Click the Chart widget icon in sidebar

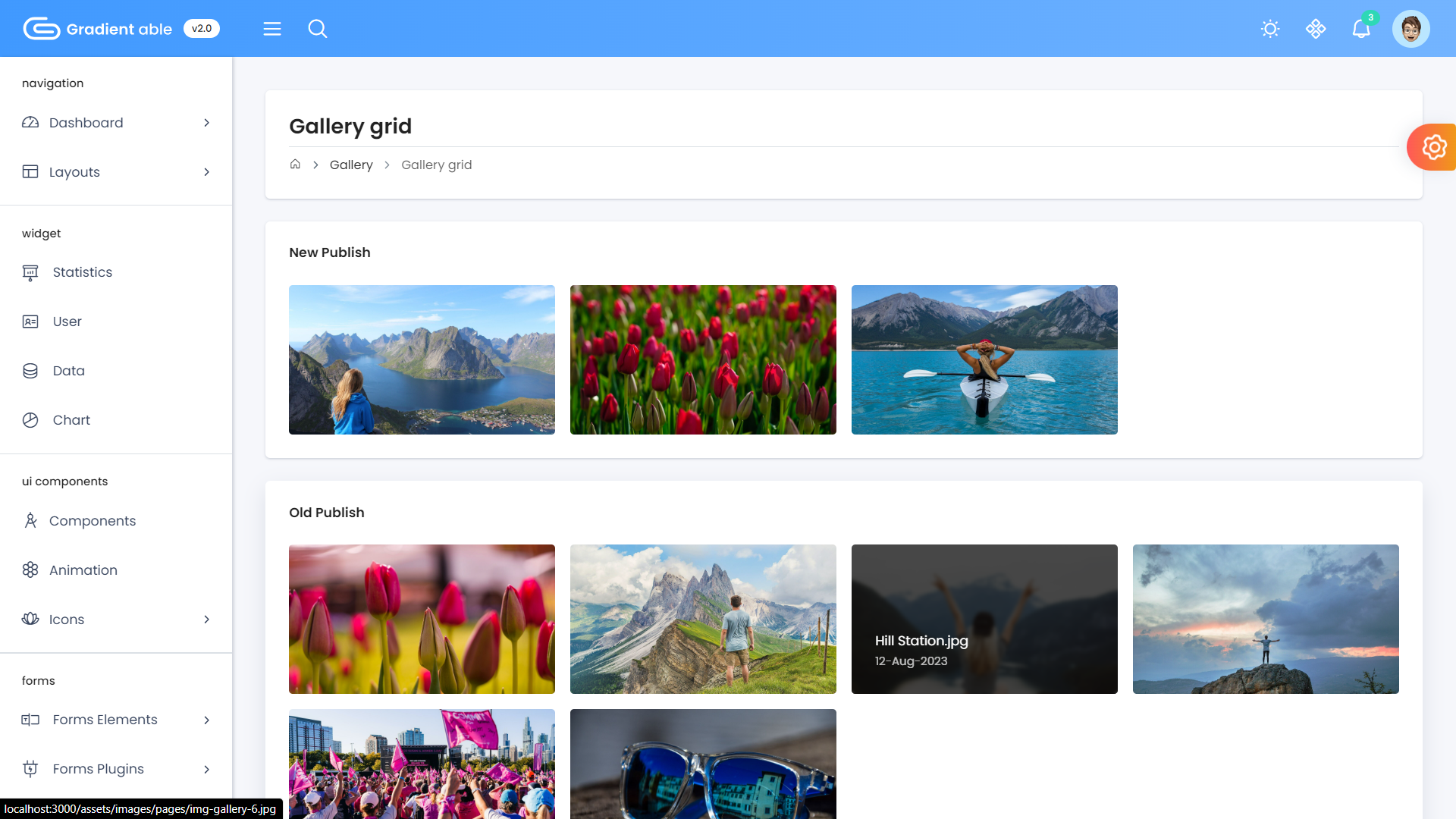pos(30,419)
